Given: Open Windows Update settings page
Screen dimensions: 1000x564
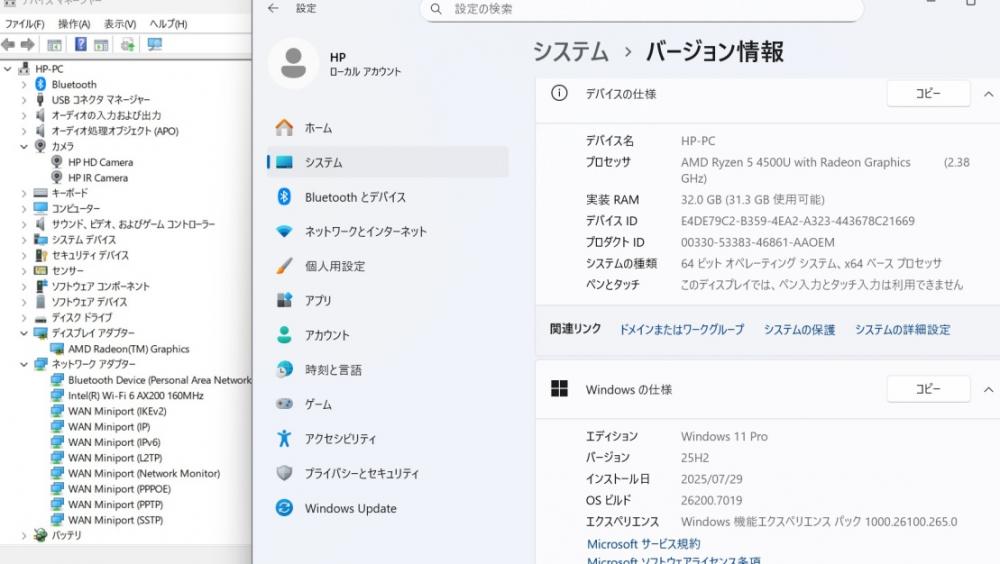Looking at the screenshot, I should point(387,508).
